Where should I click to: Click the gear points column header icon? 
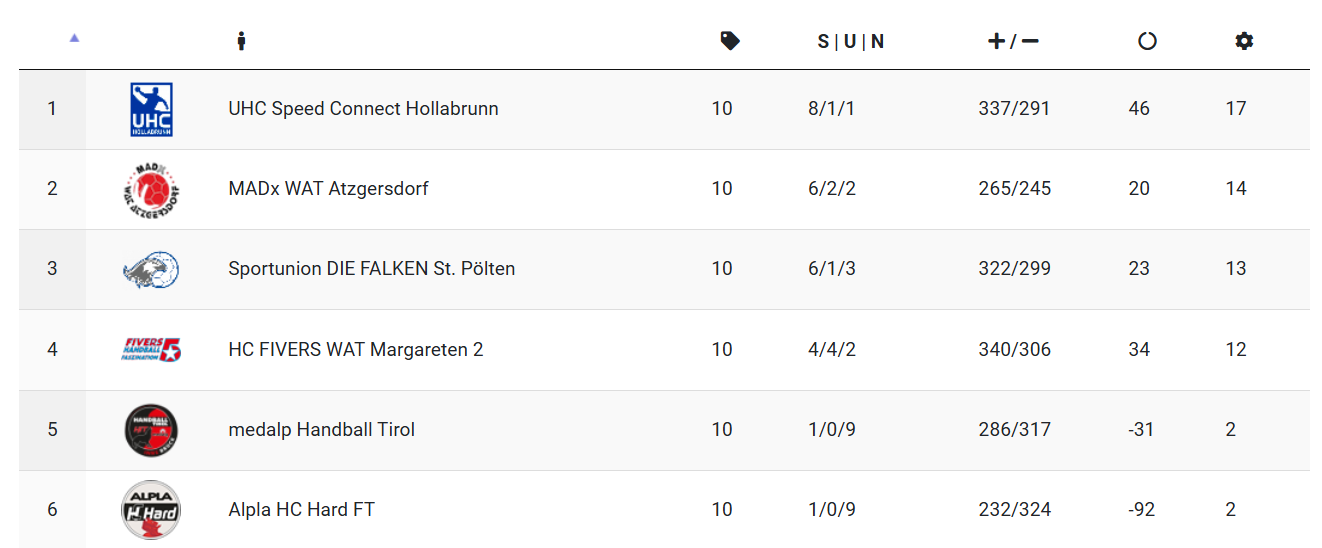point(1244,41)
